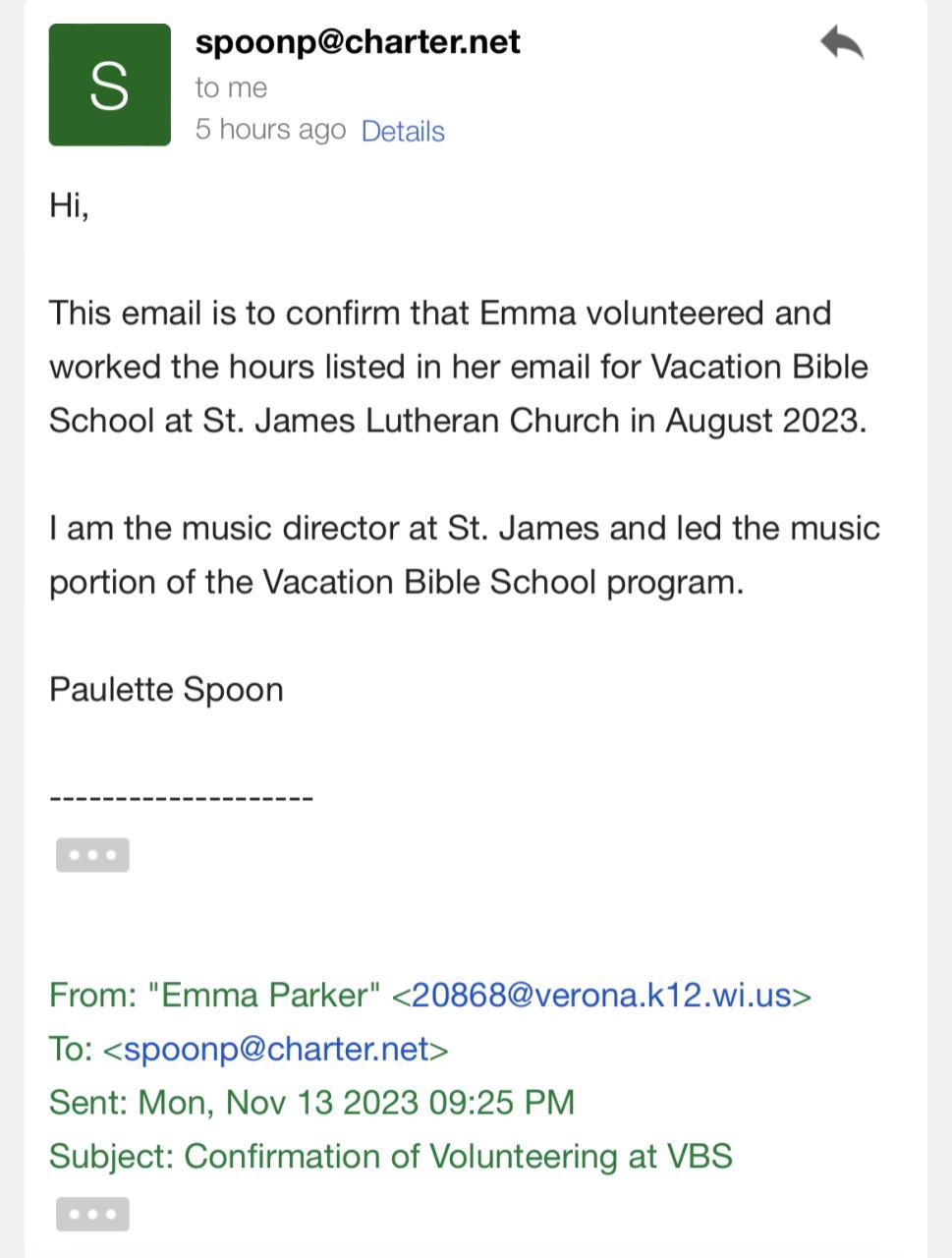Tap the green S sender avatar
Viewport: 952px width, 1258px height.
pyautogui.click(x=109, y=86)
